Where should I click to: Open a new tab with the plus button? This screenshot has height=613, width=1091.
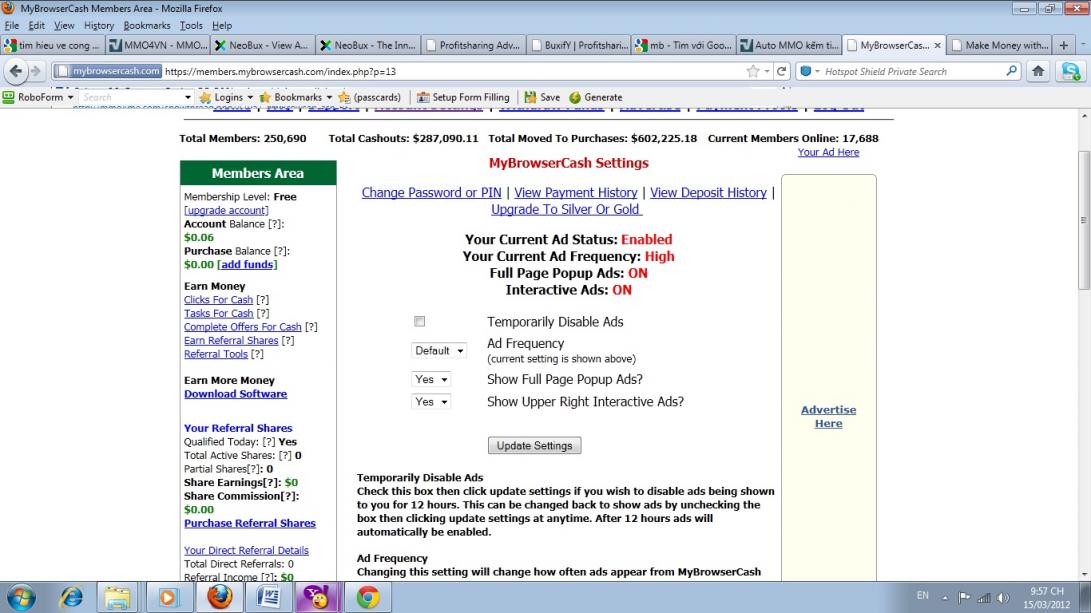[1064, 45]
